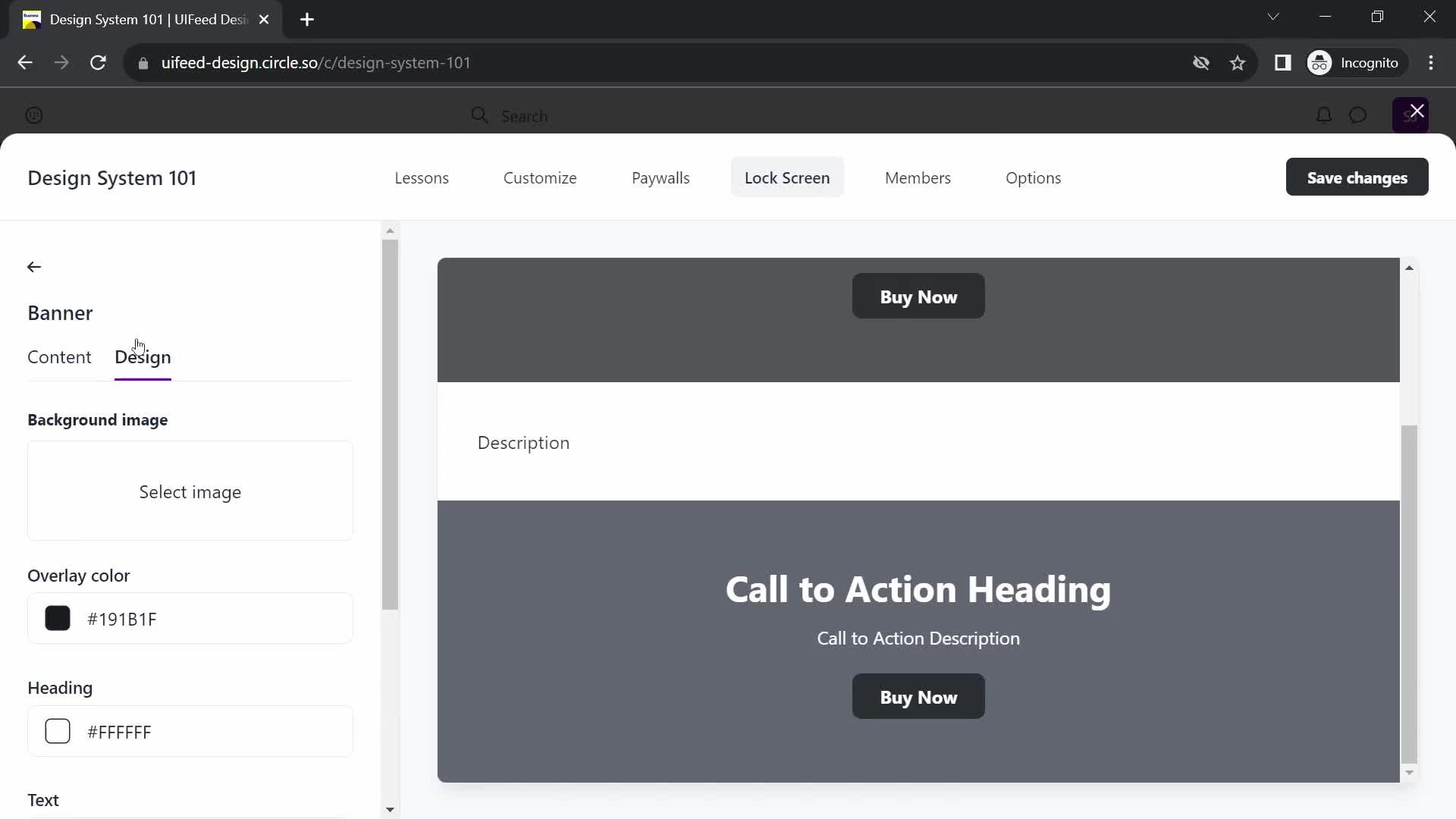Click the back arrow navigation icon

point(34,266)
